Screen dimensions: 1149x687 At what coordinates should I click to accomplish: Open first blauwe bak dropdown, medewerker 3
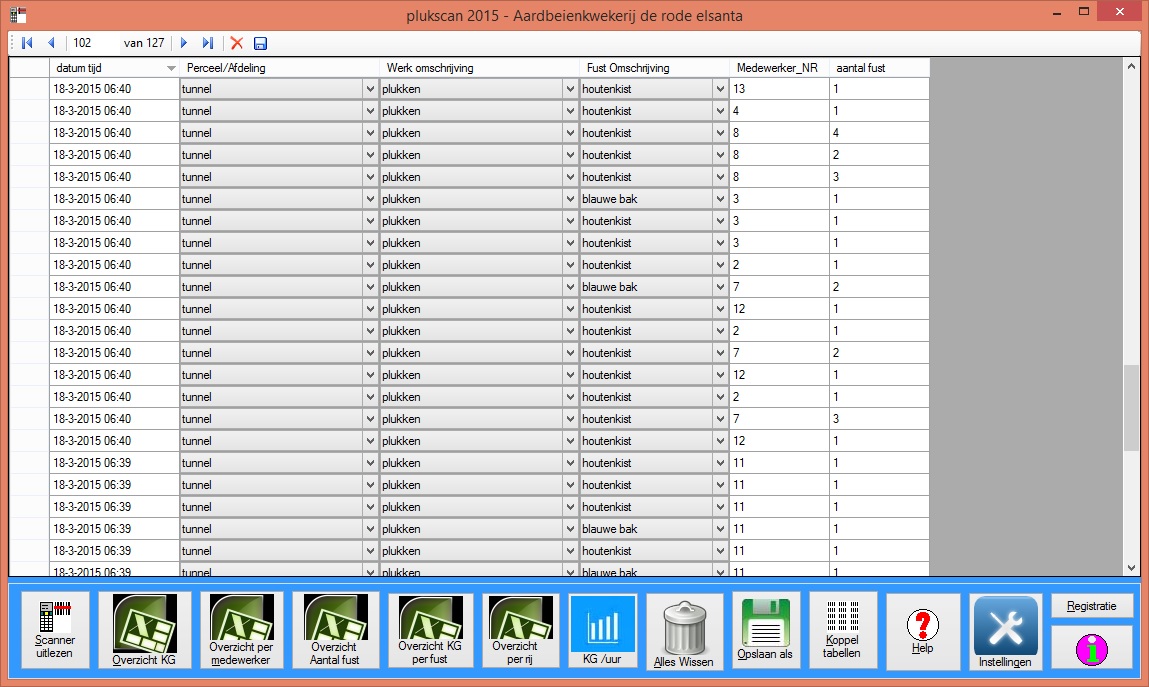point(720,199)
